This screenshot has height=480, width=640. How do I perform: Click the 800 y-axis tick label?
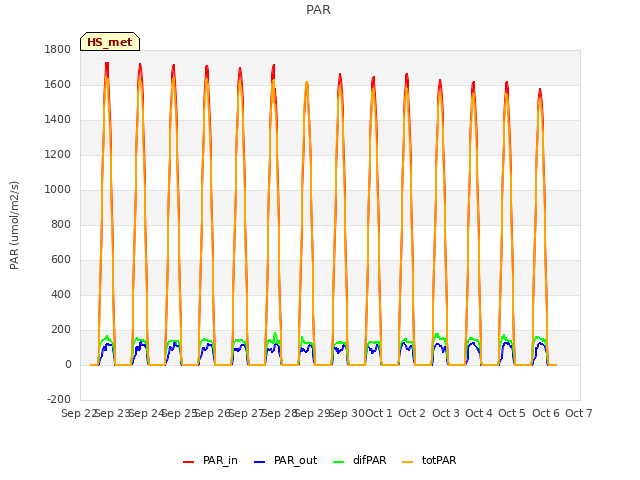click(x=61, y=224)
